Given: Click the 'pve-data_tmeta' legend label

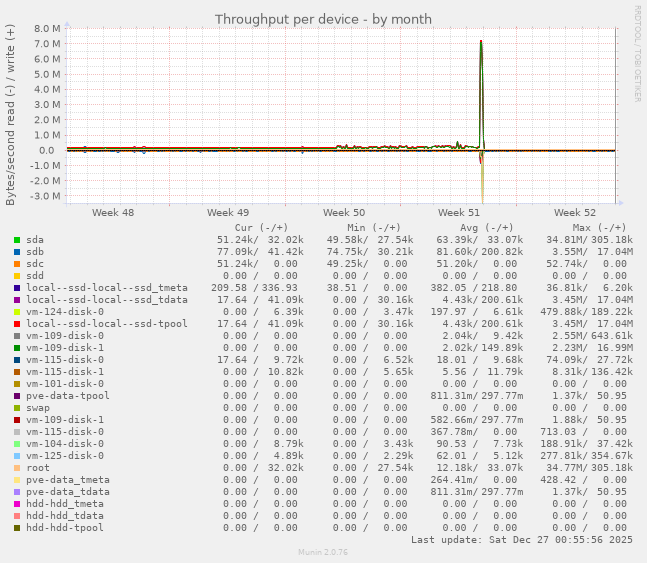Looking at the screenshot, I should click(68, 480).
